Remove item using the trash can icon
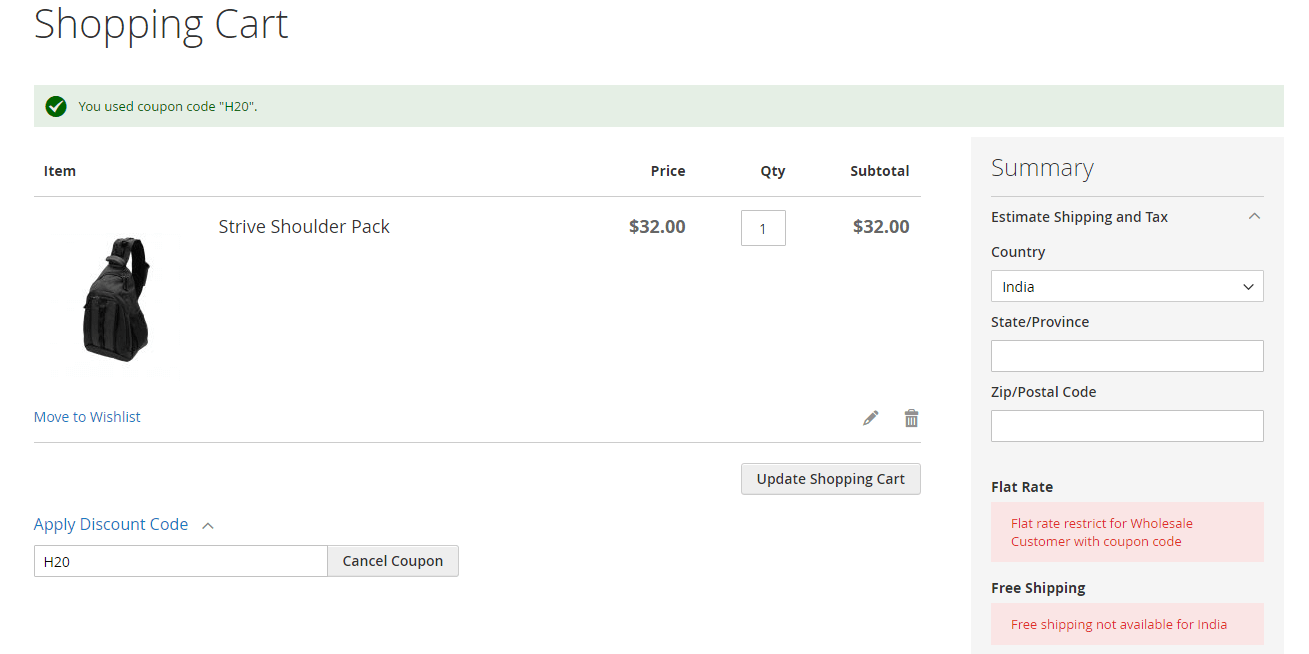Image resolution: width=1309 pixels, height=654 pixels. 911,418
